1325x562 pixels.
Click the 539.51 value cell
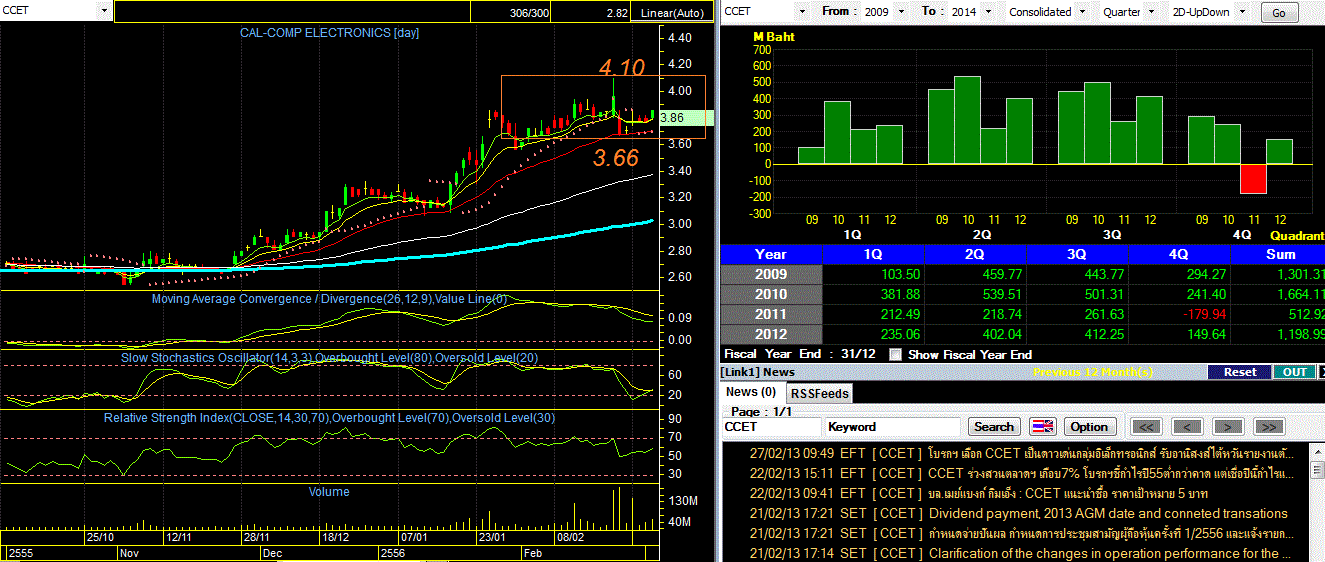click(x=975, y=294)
